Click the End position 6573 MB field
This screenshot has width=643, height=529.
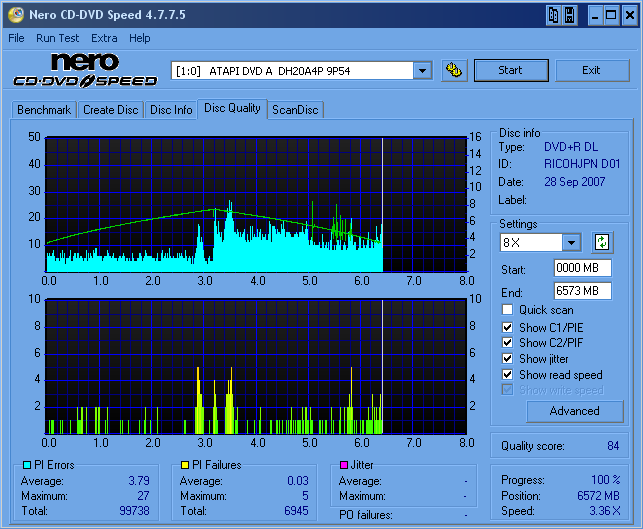point(582,291)
